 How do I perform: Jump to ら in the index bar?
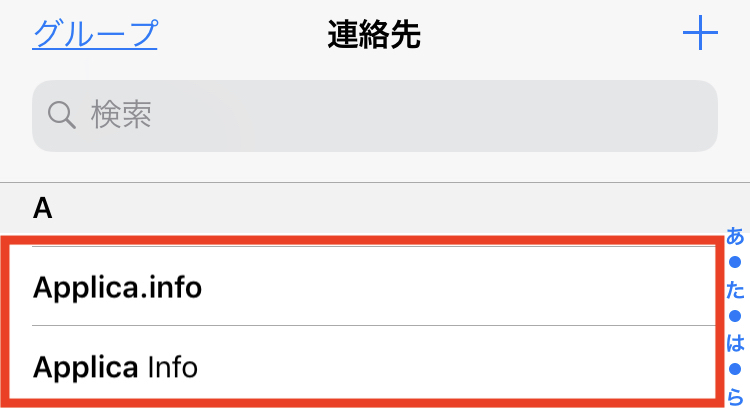point(735,397)
